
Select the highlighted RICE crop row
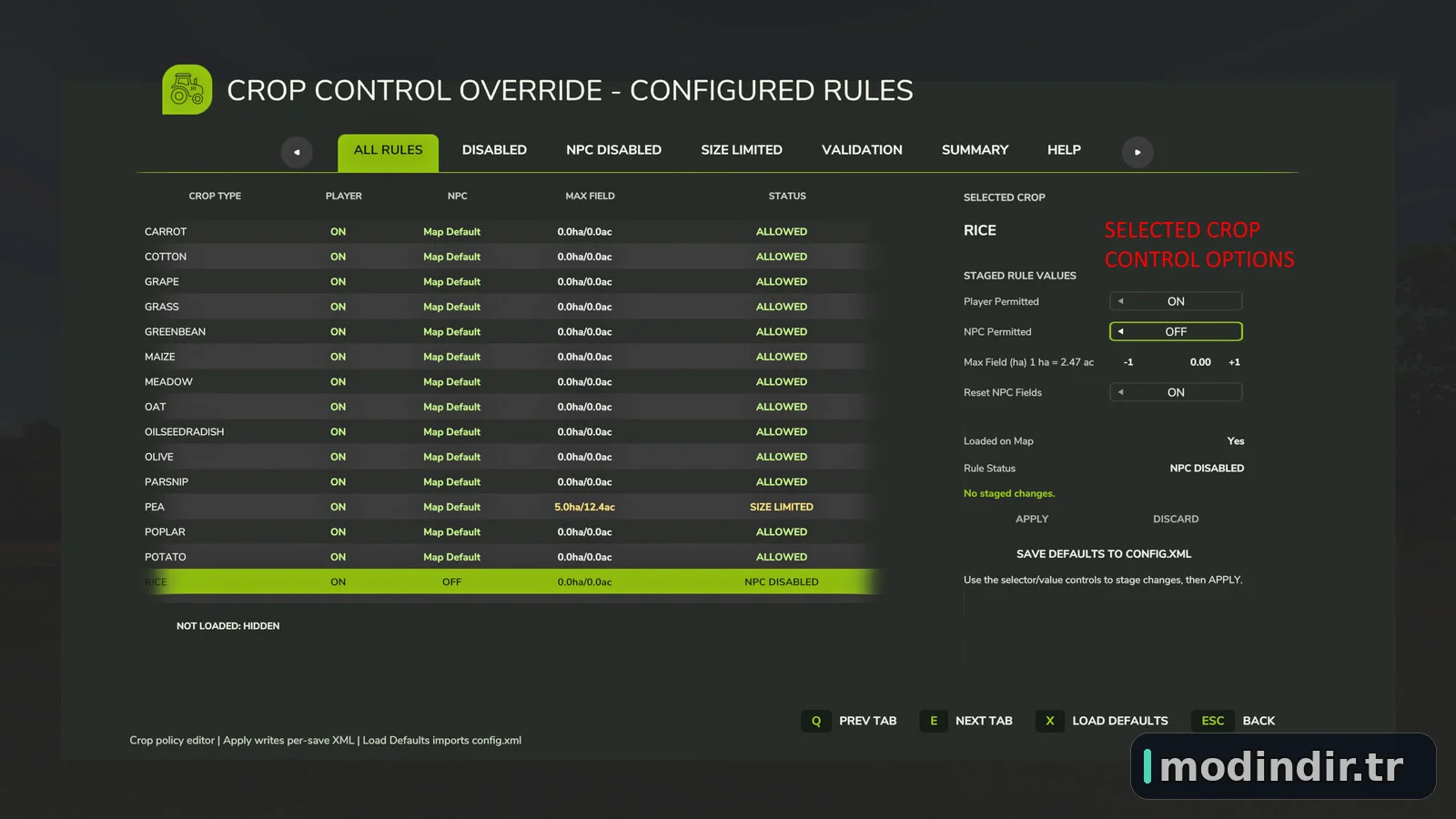click(510, 581)
